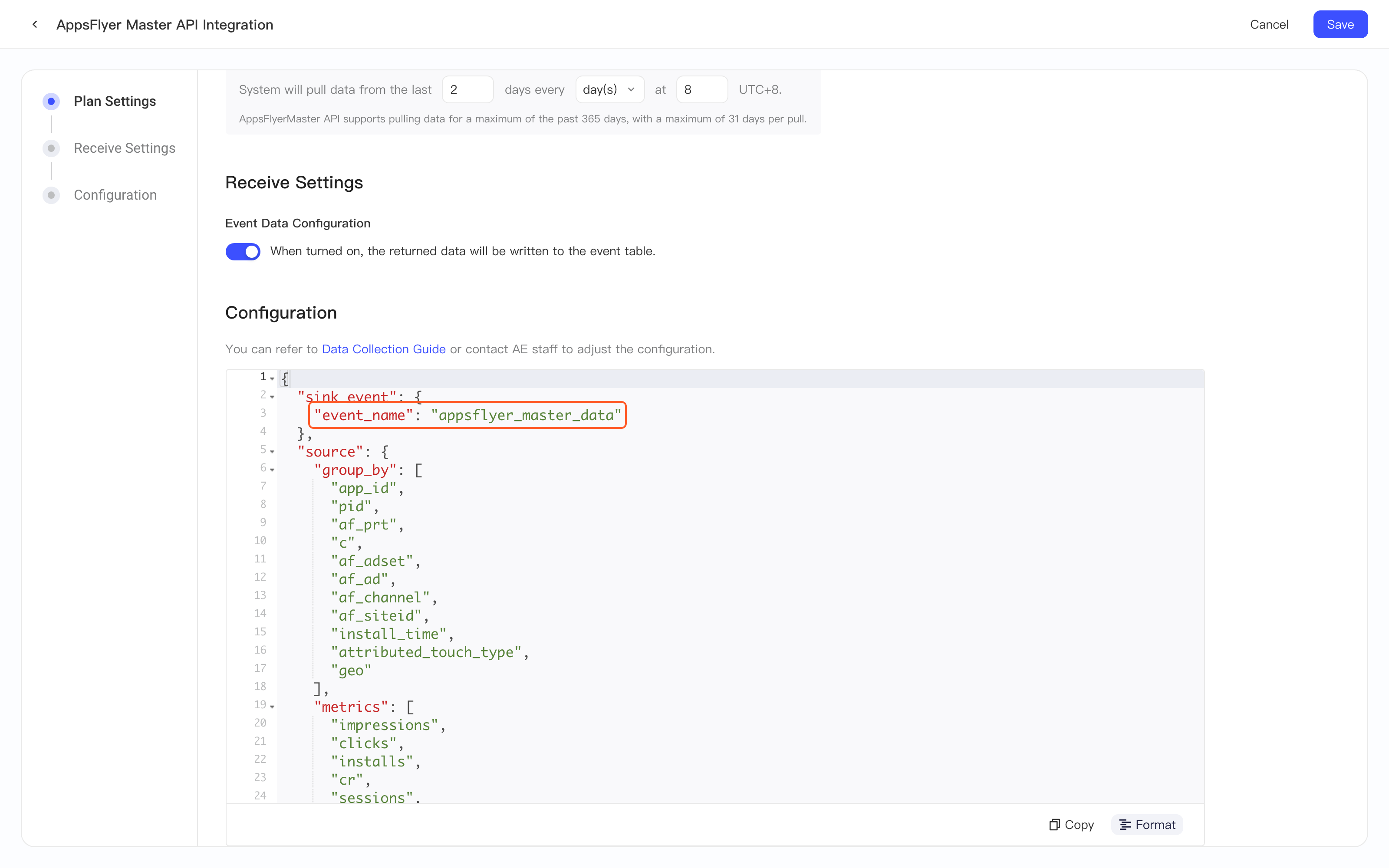Go to Configuration step in the sidebar
Image resolution: width=1389 pixels, height=868 pixels.
pos(115,195)
